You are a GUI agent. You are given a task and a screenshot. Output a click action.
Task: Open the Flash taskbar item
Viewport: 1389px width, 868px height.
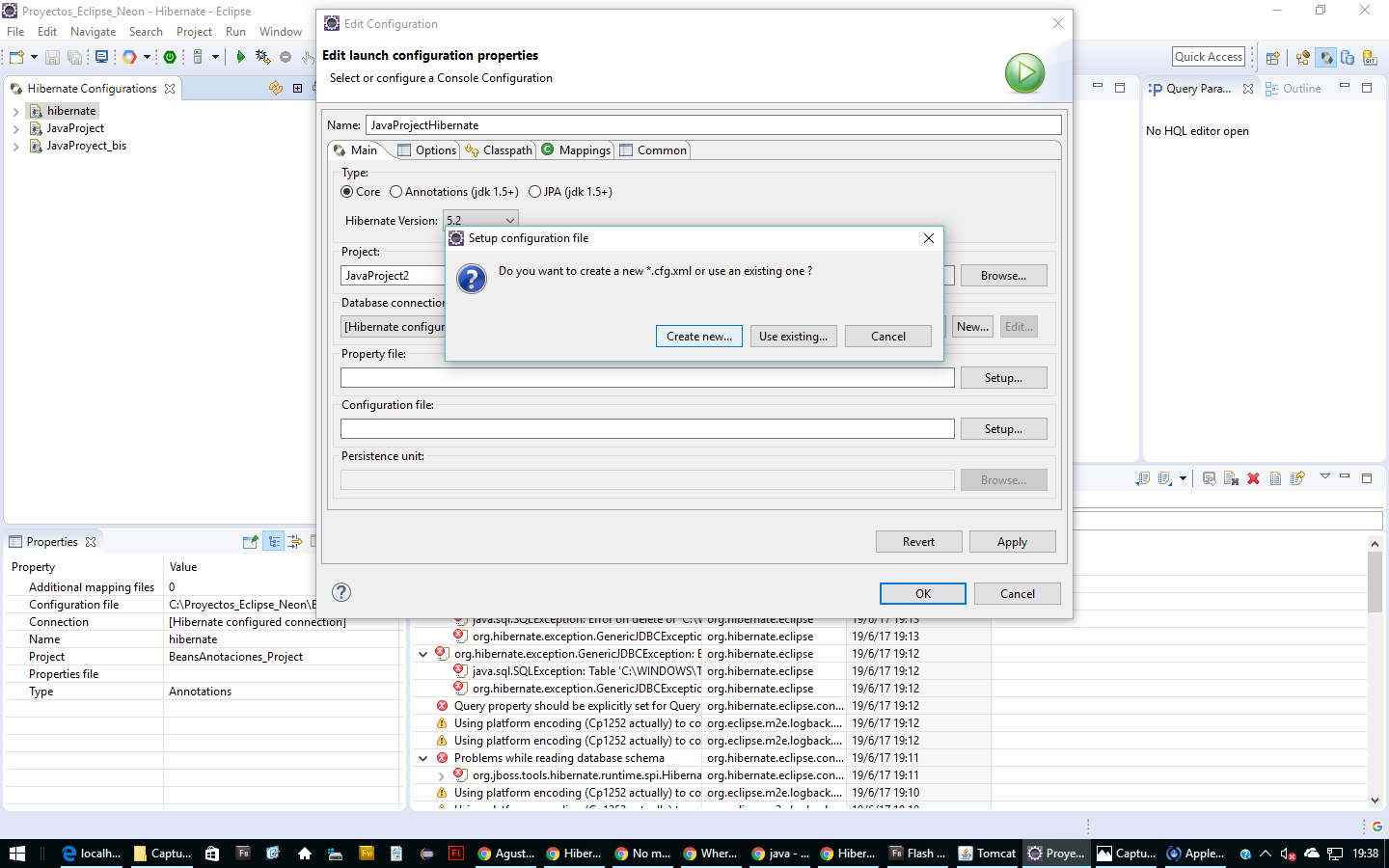(918, 853)
